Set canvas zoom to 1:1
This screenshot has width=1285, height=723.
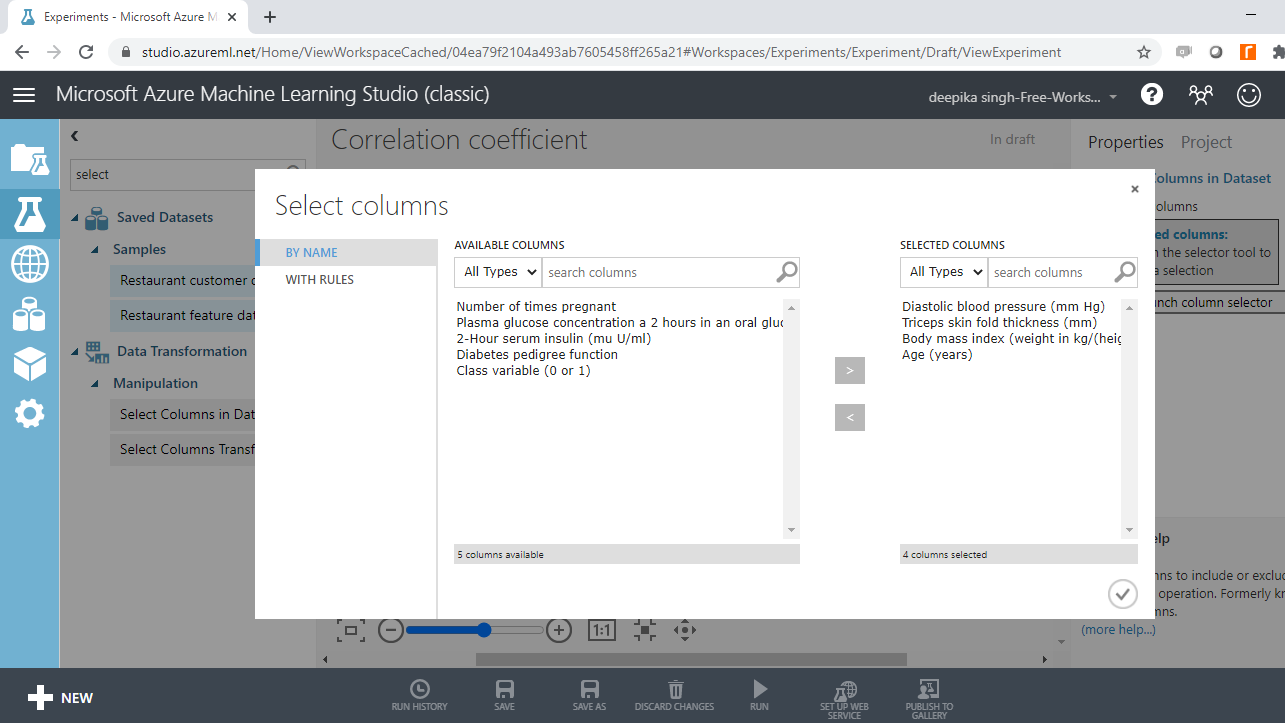602,630
